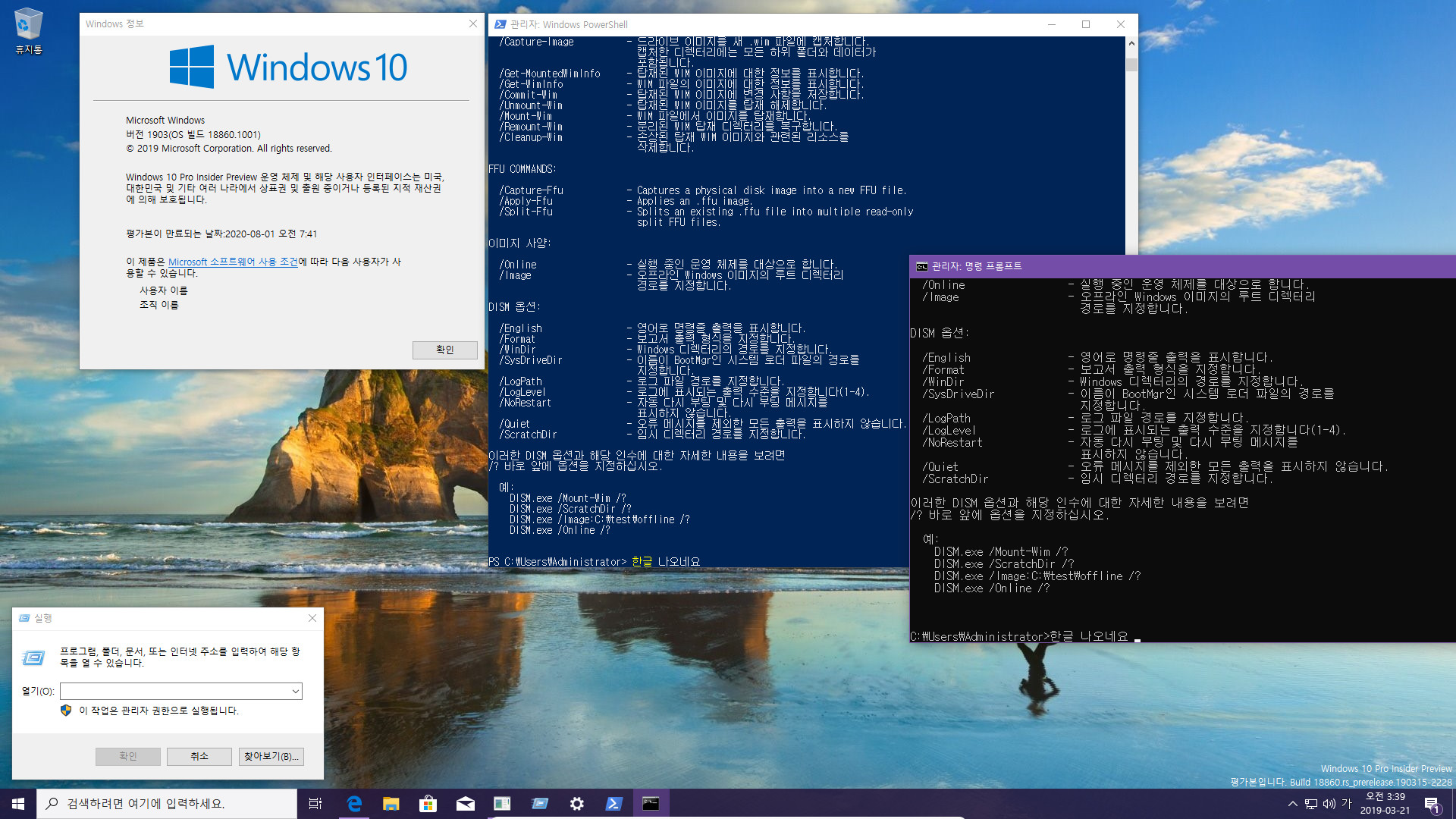Click the version 1903 build text
This screenshot has height=819, width=1456.
click(193, 135)
